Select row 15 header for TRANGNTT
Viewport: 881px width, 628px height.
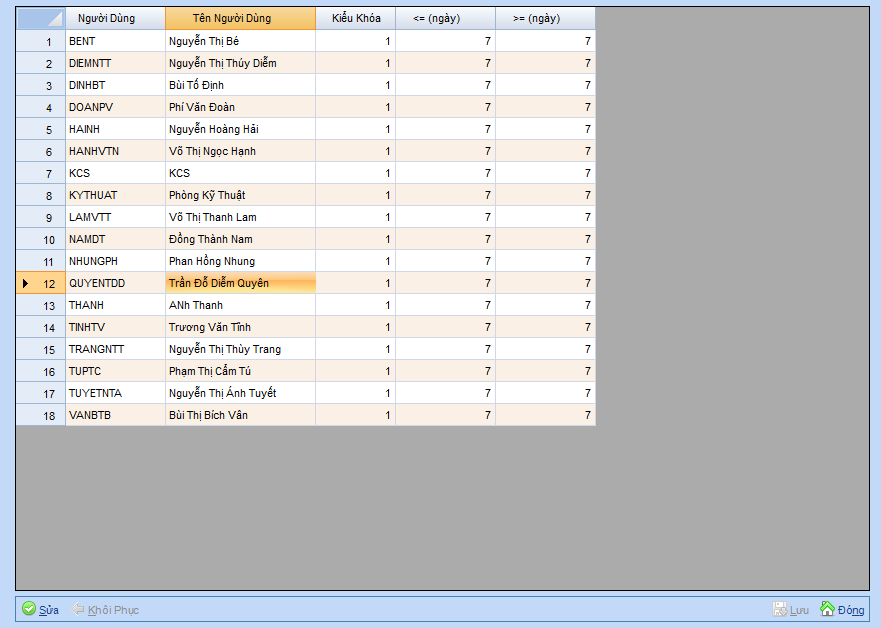[40, 349]
